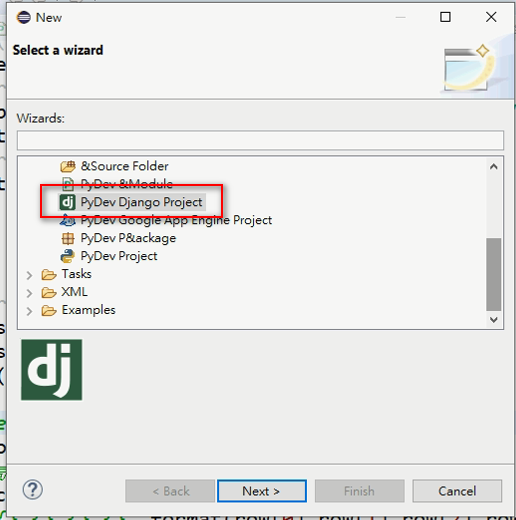Image resolution: width=516 pixels, height=520 pixels.
Task: Click the Source Folder wizard icon
Action: [68, 166]
